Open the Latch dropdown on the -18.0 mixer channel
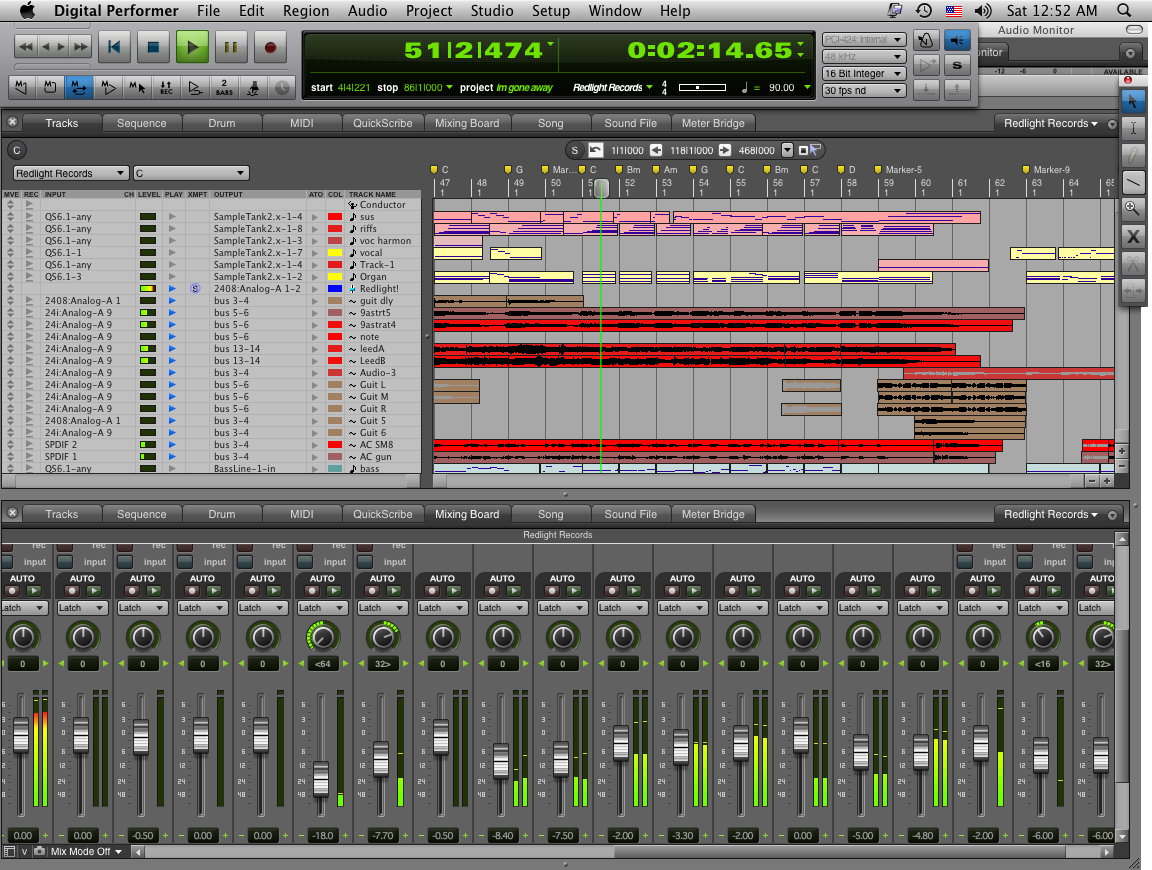1152x870 pixels. tap(322, 608)
